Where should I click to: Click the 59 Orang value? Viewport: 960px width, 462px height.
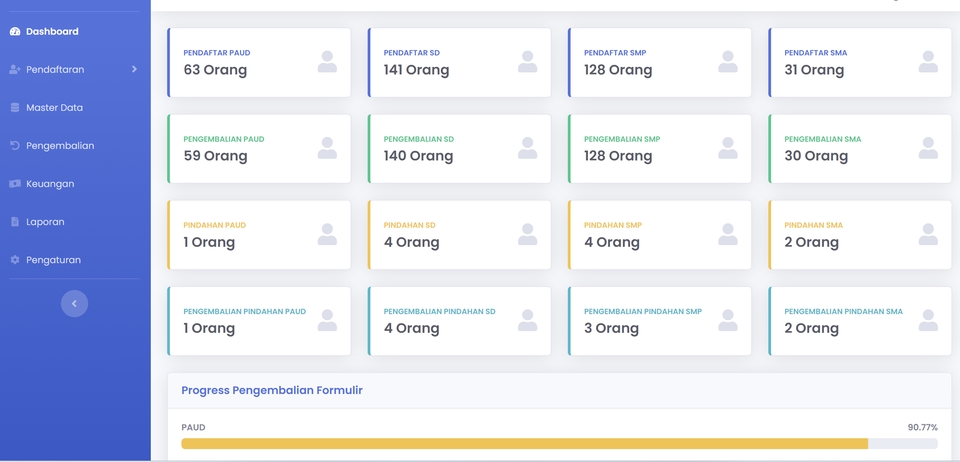[216, 156]
